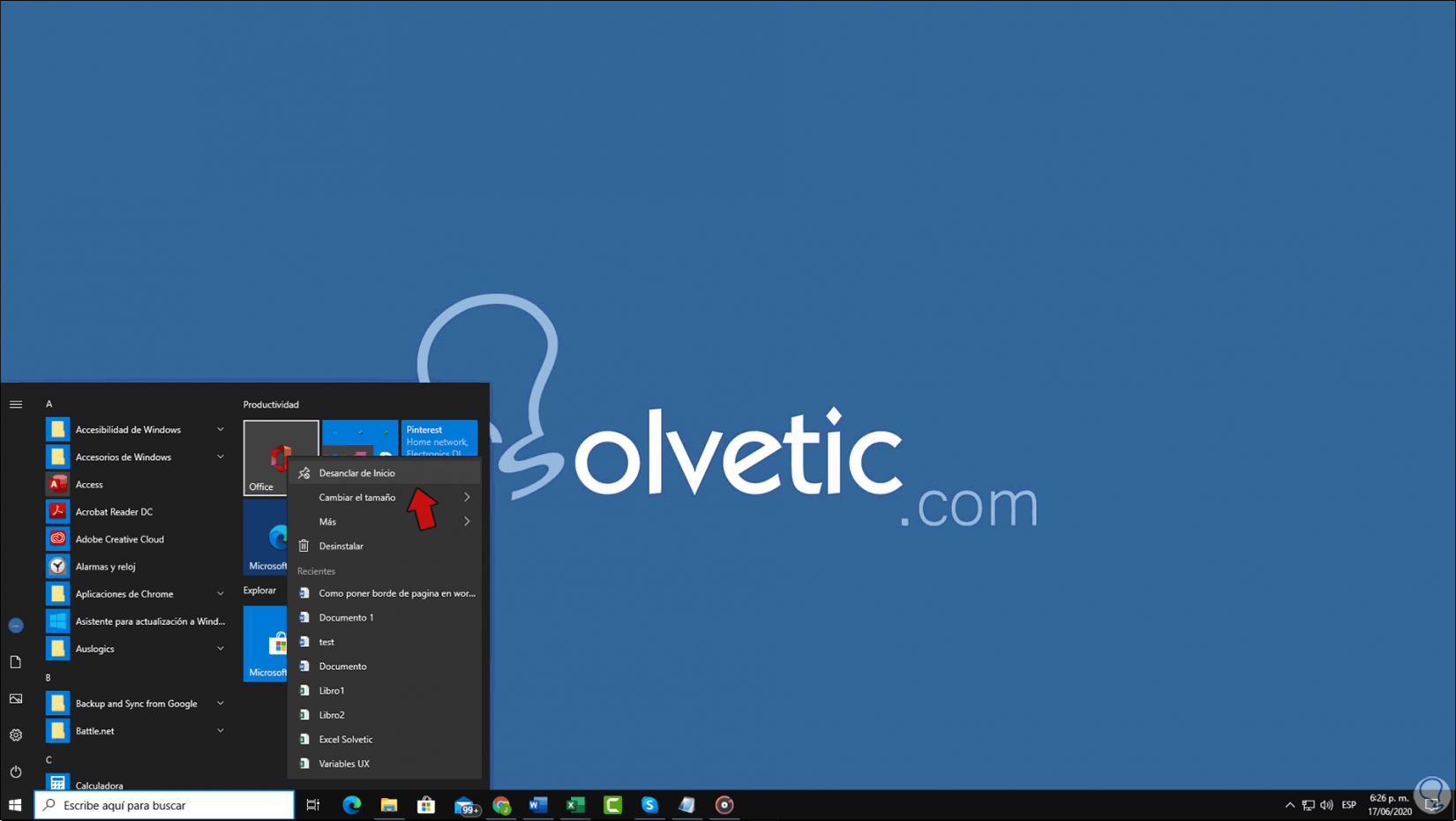Open the red disc icon on taskbar
1456x821 pixels.
point(724,805)
